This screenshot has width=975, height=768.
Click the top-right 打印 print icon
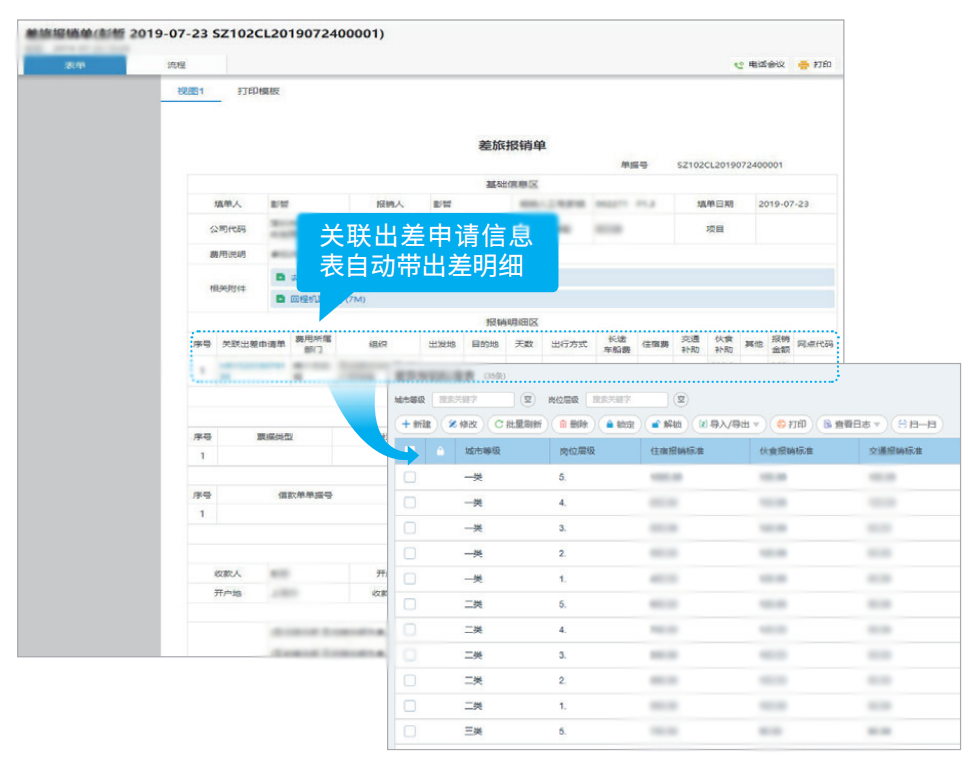815,65
